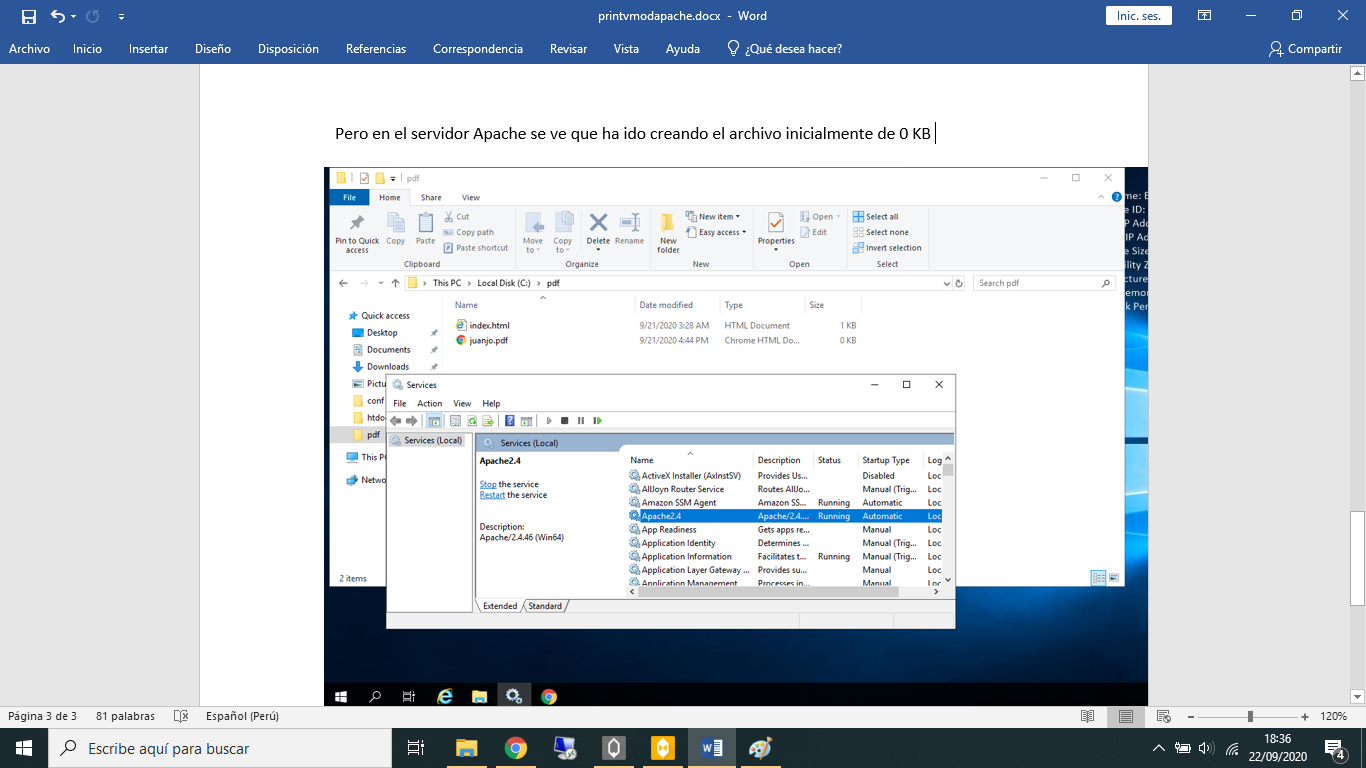The width and height of the screenshot is (1366, 768).
Task: Click the Español (Perú) language indicator
Action: pyautogui.click(x=242, y=716)
